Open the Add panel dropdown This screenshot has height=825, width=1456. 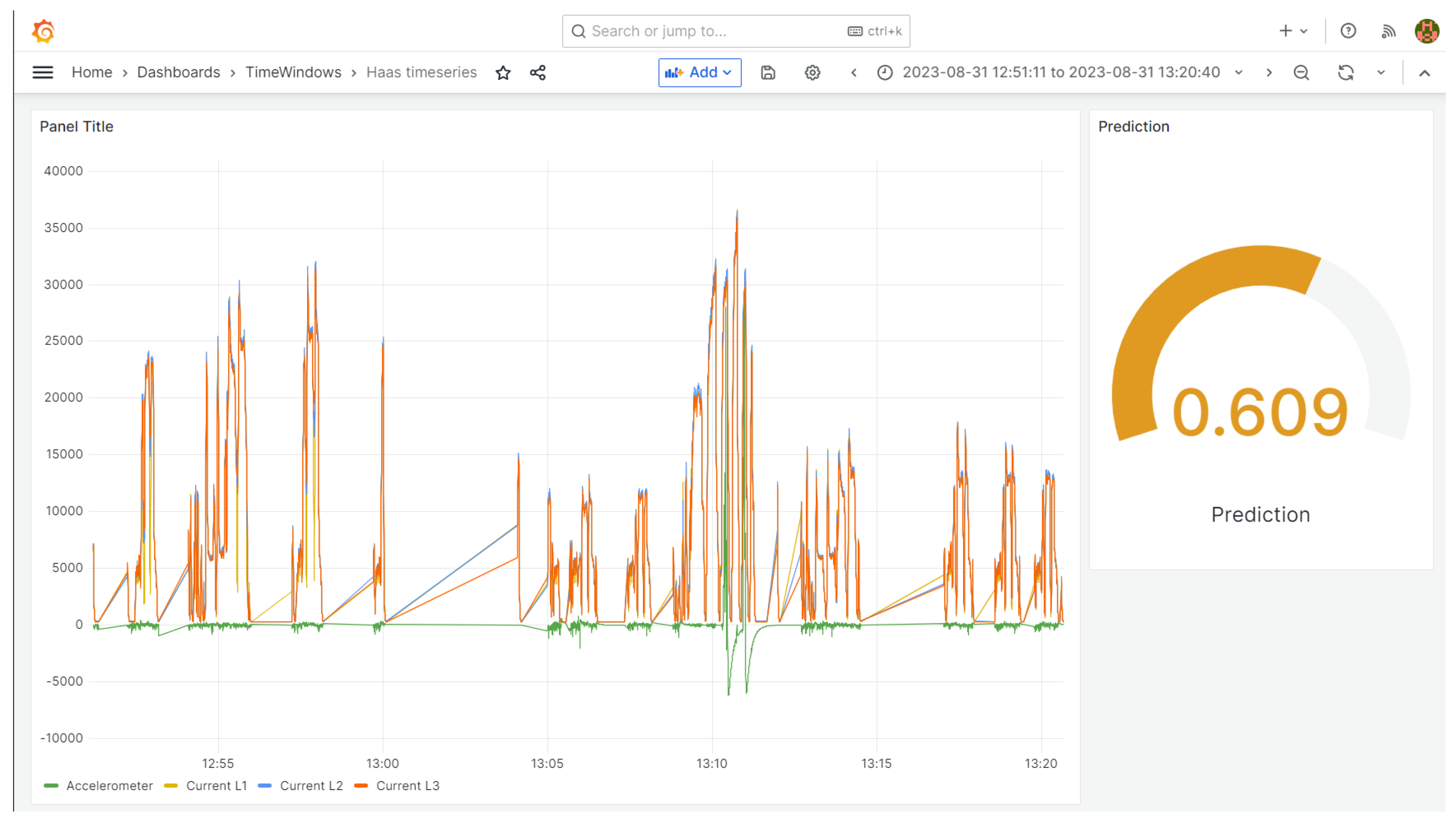pyautogui.click(x=699, y=73)
